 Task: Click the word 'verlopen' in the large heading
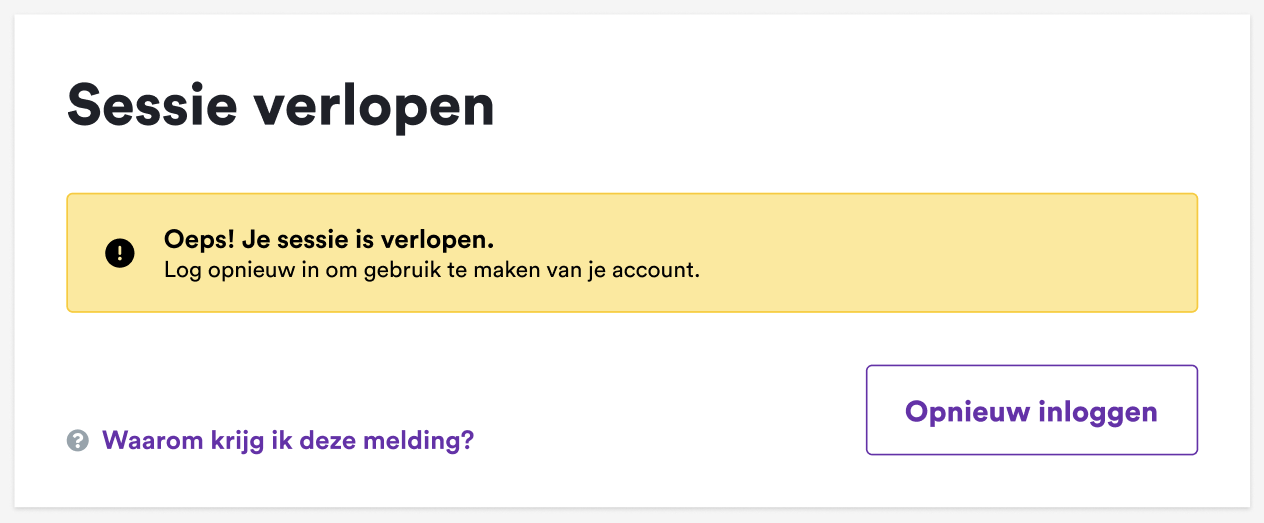373,105
